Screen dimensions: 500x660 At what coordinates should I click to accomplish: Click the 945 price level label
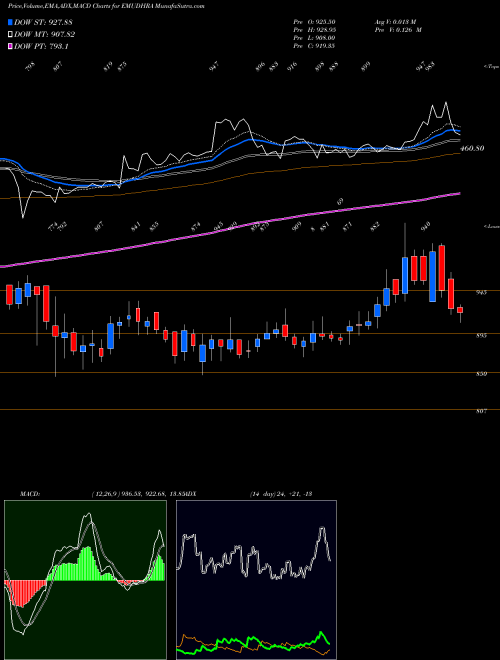tap(481, 292)
